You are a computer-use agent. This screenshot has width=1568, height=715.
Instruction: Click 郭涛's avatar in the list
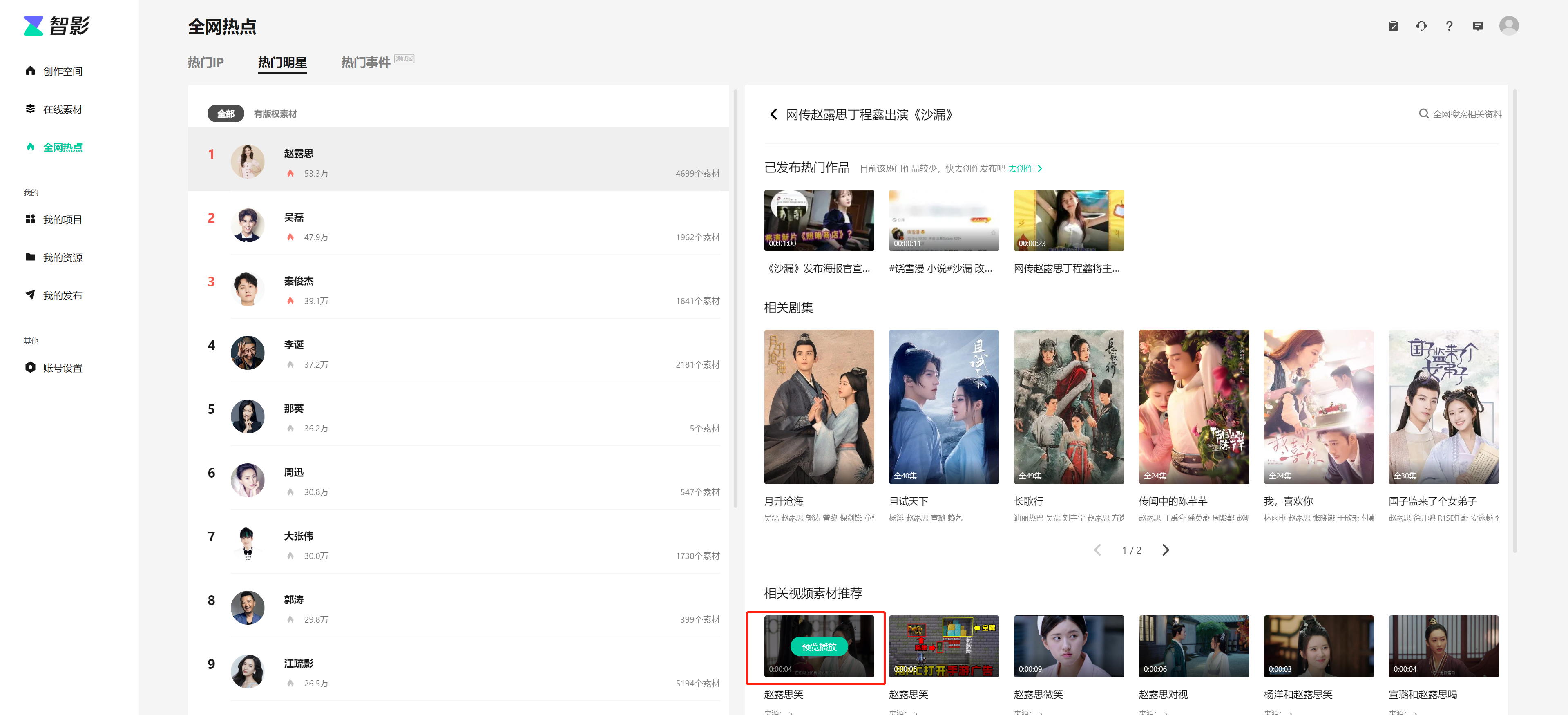248,607
